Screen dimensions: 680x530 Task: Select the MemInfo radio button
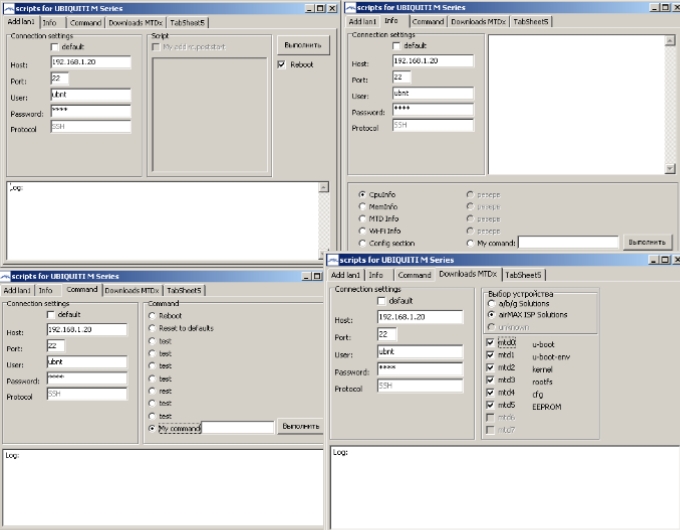click(362, 206)
